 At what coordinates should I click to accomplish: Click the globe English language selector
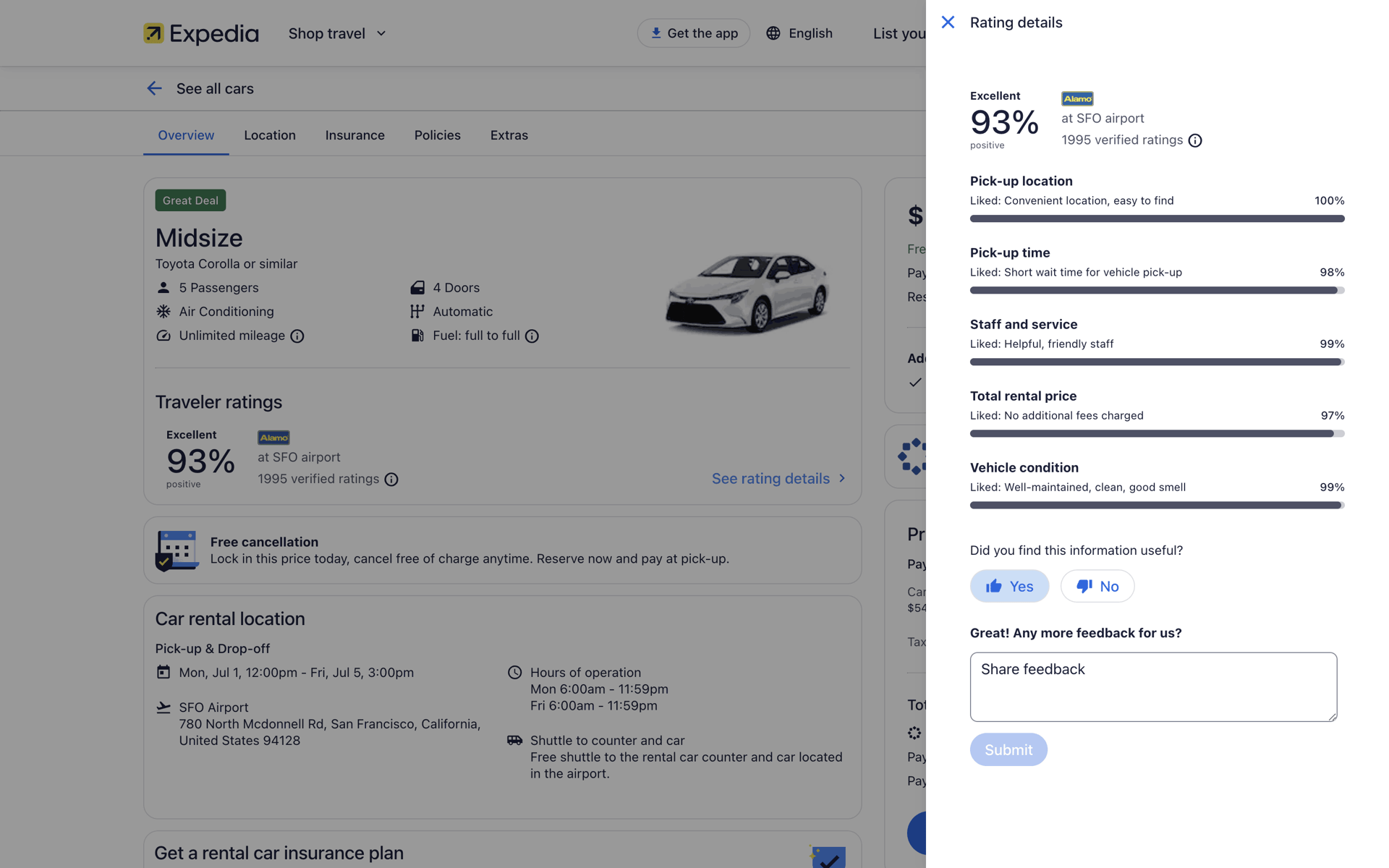pyautogui.click(x=799, y=33)
